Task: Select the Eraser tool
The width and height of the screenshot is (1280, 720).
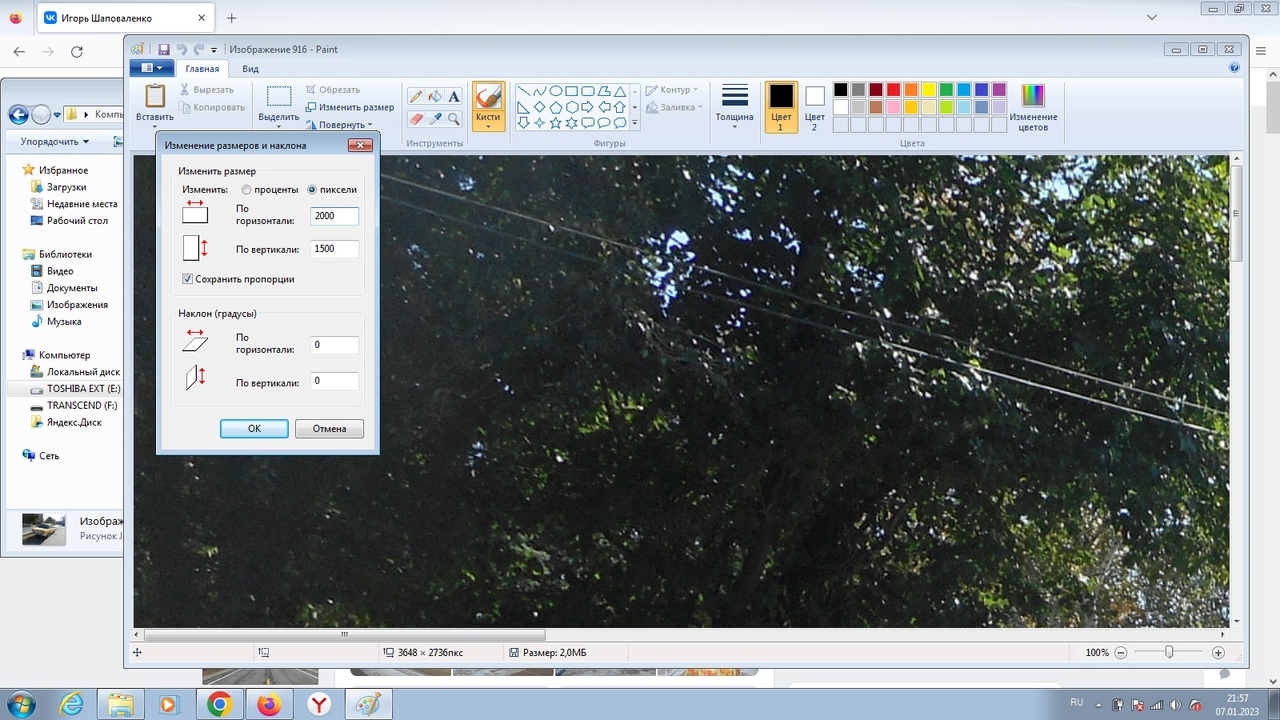Action: [x=417, y=119]
